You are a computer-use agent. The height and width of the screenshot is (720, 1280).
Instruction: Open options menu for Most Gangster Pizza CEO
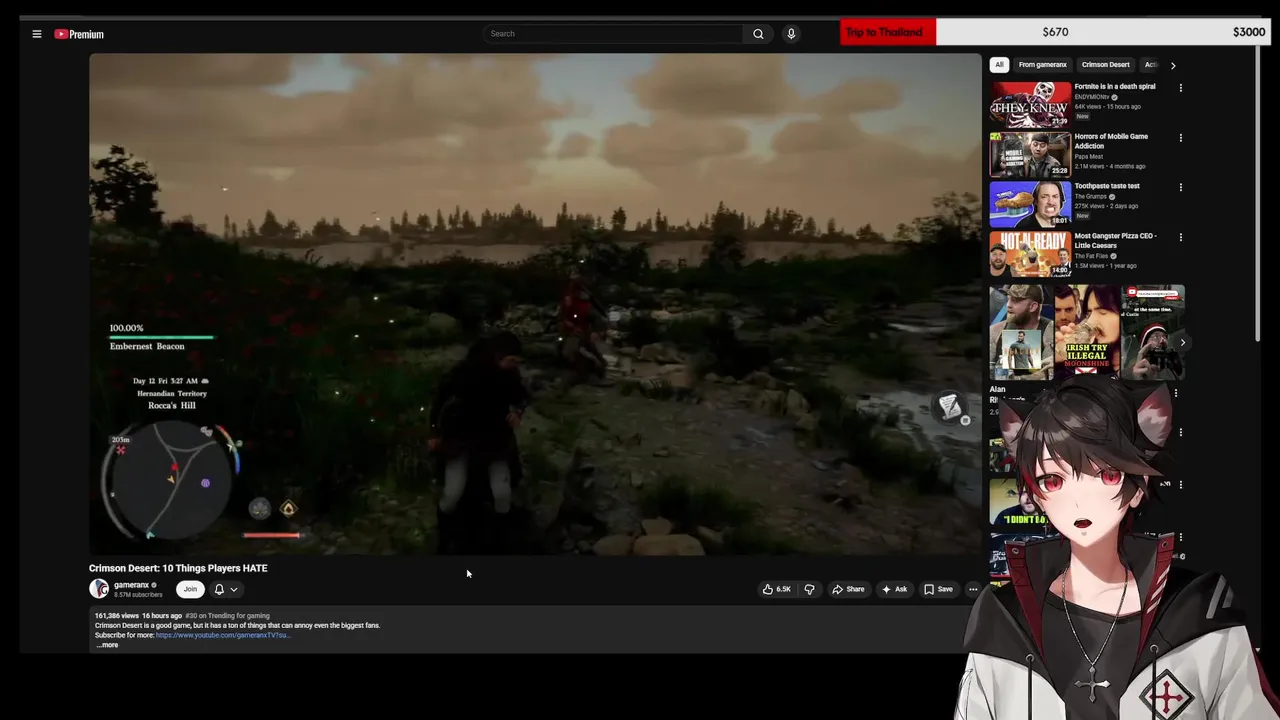[x=1180, y=237]
